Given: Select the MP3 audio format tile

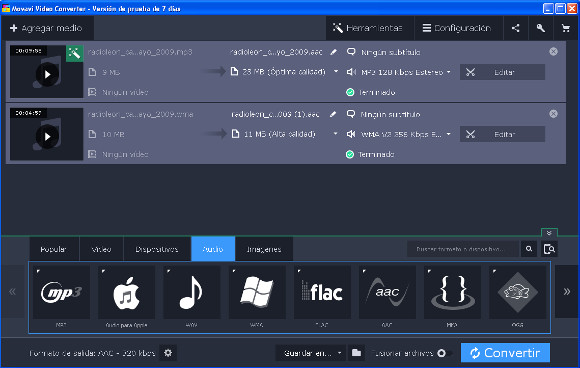Looking at the screenshot, I should point(61,292).
